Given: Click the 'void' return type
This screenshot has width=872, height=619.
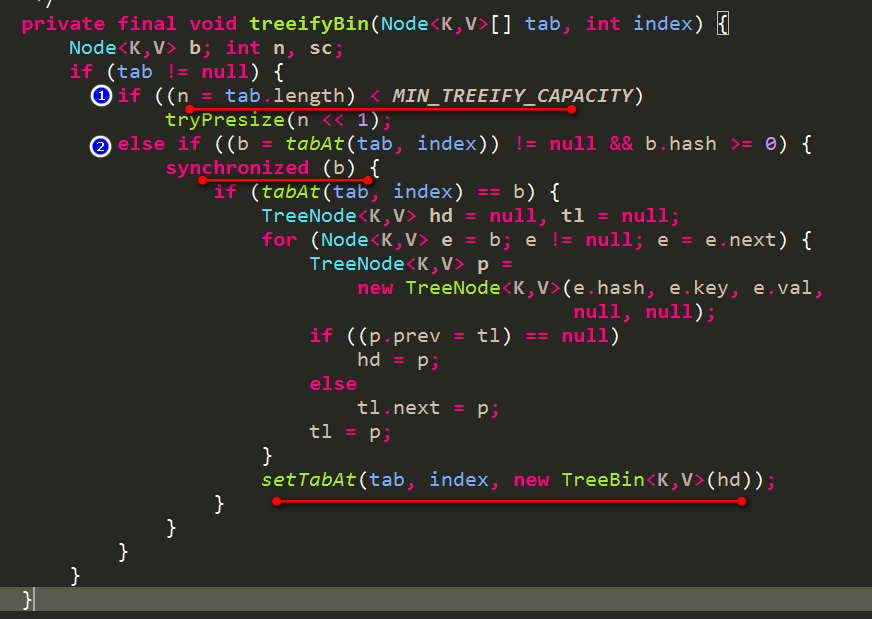Looking at the screenshot, I should coord(213,24).
